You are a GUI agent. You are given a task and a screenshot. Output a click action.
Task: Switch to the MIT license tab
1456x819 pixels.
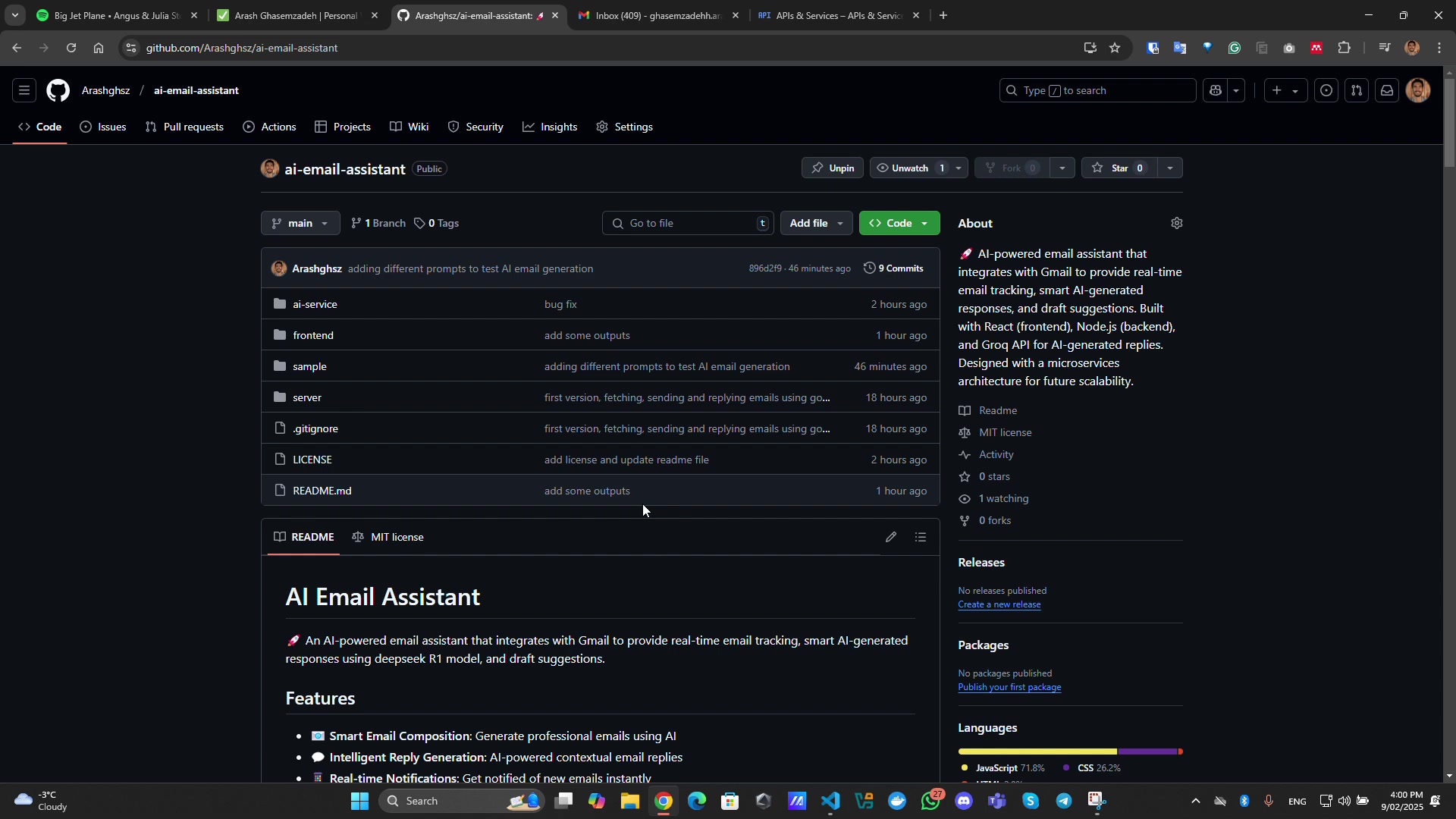click(388, 537)
